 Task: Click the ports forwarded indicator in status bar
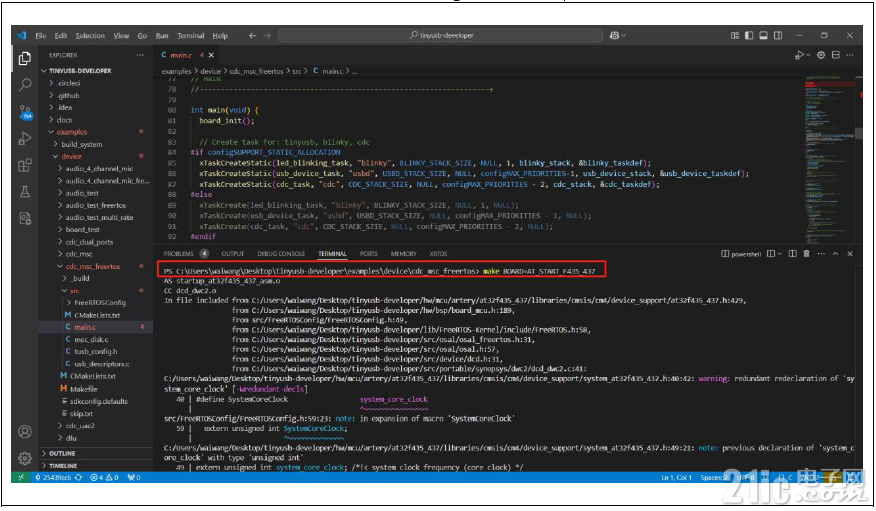point(134,477)
